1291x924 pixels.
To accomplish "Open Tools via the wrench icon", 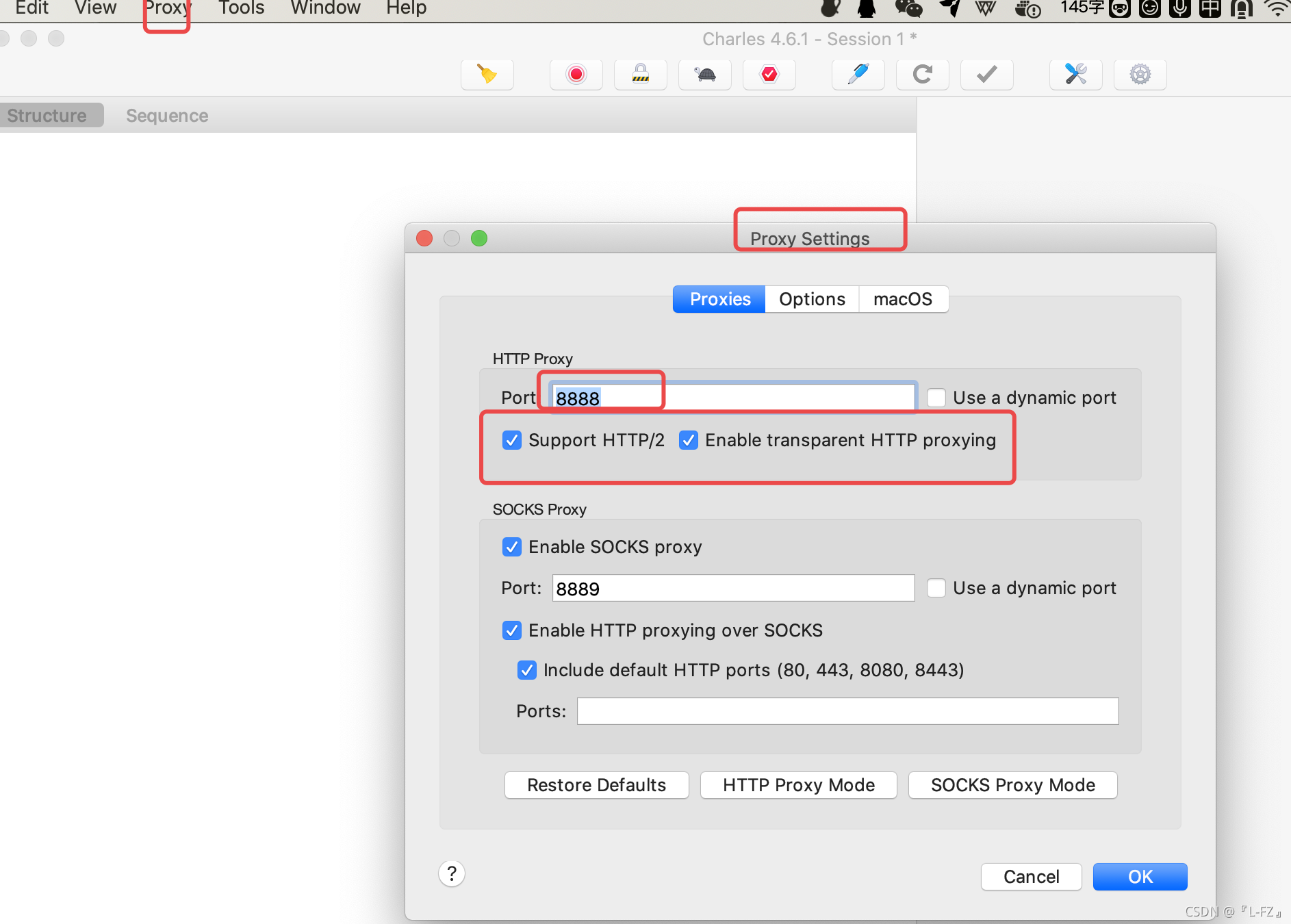I will point(1076,74).
